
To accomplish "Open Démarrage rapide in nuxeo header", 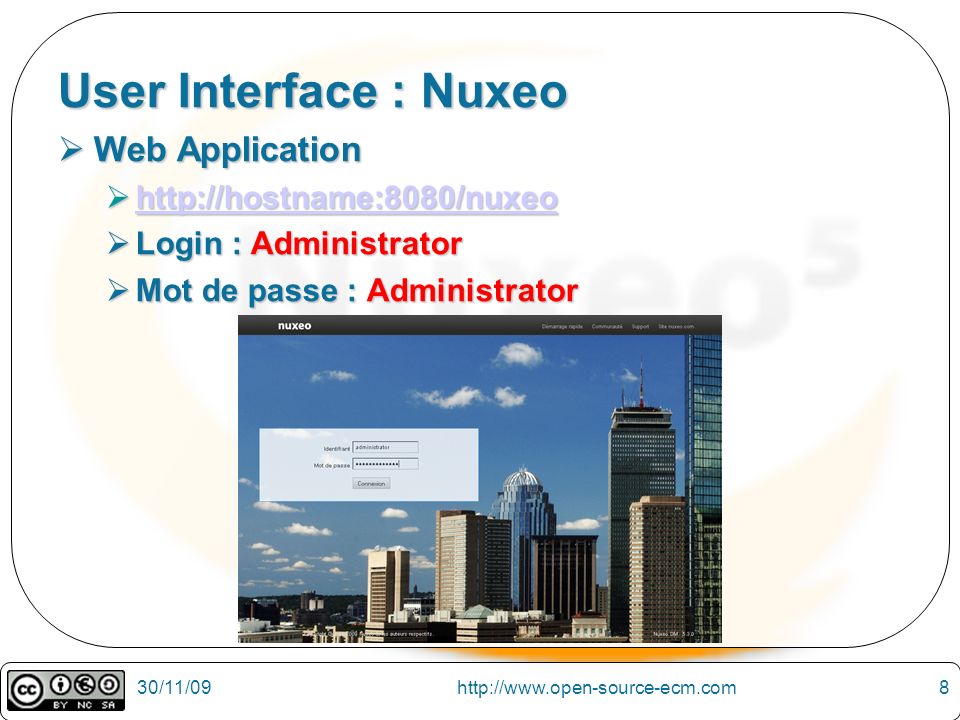I will pos(562,326).
